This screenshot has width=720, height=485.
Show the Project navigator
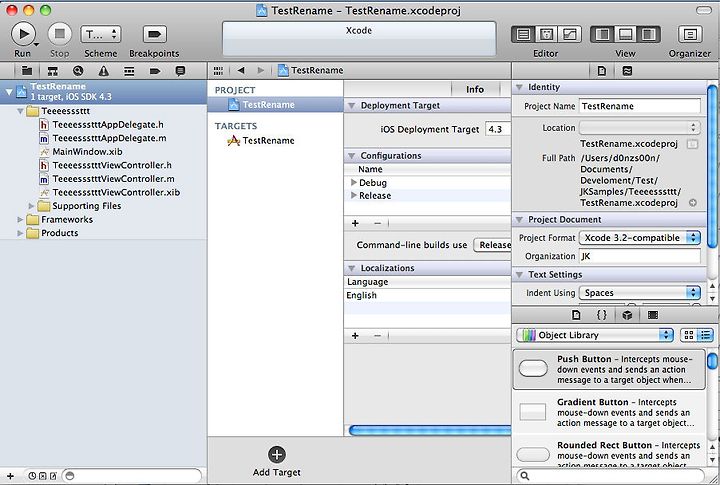tap(27, 71)
